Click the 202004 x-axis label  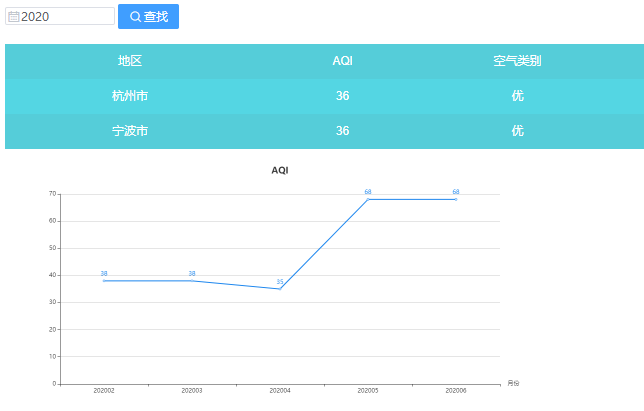point(280,390)
